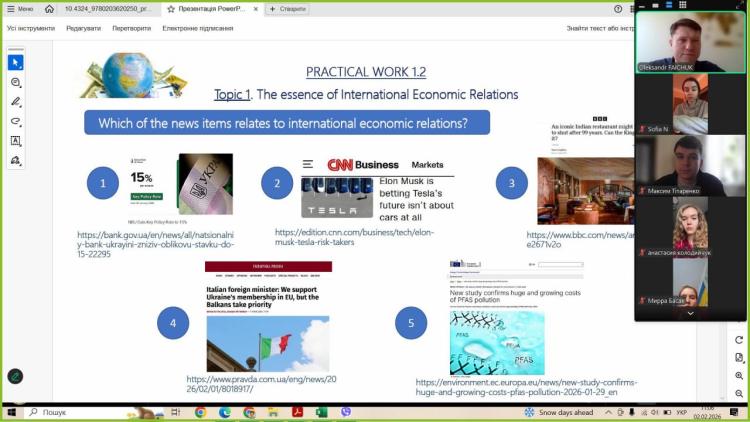Launch Microsoft Edge from taskbar
Viewport: 750px width, 422px height.
pos(225,412)
